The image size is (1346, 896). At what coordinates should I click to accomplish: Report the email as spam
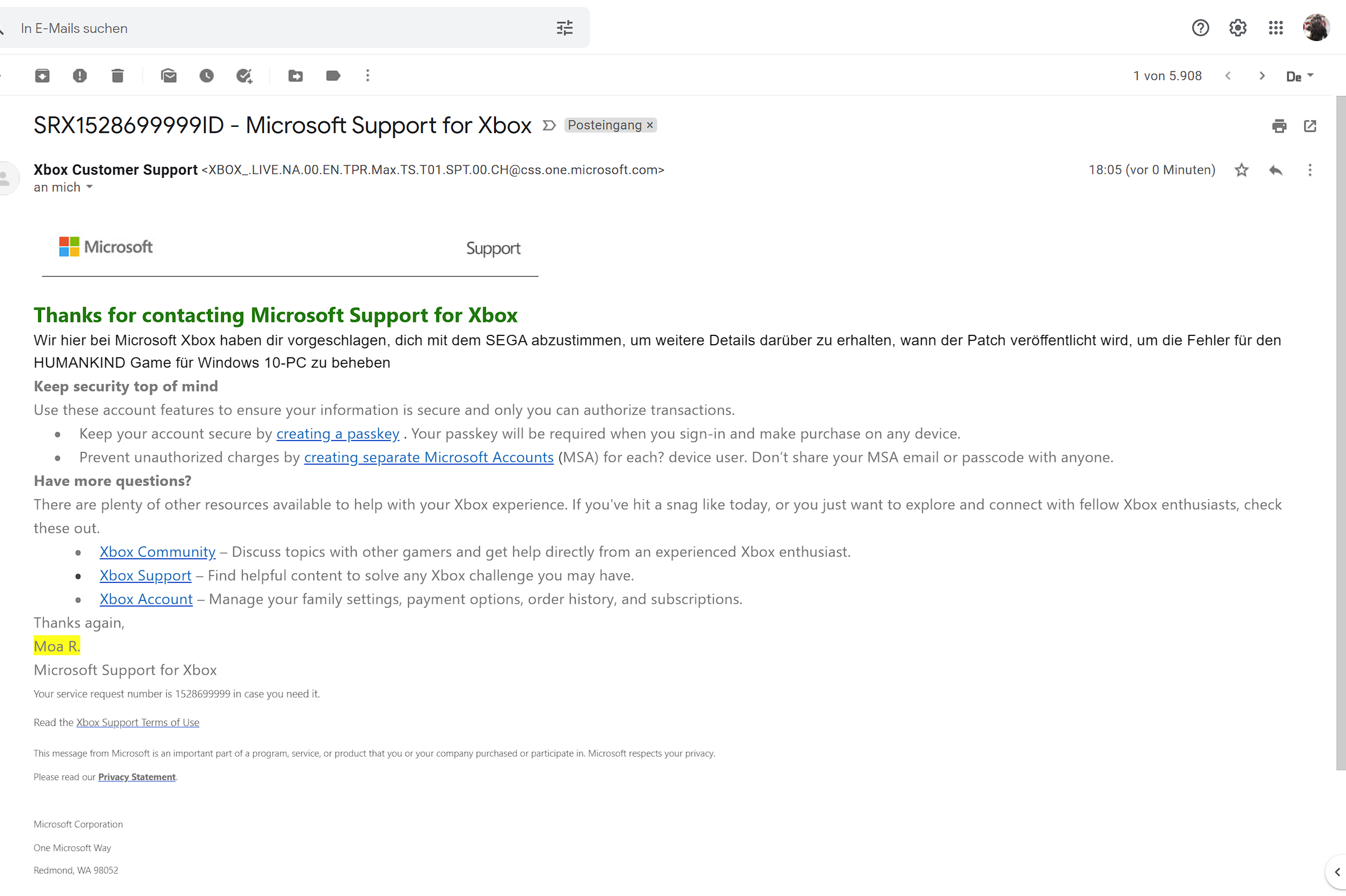[x=80, y=75]
